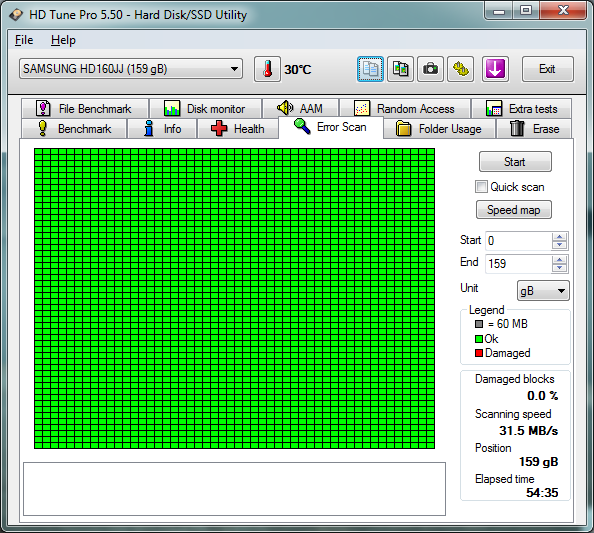The height and width of the screenshot is (533, 594).
Task: Click the End value input field
Action: 518,264
